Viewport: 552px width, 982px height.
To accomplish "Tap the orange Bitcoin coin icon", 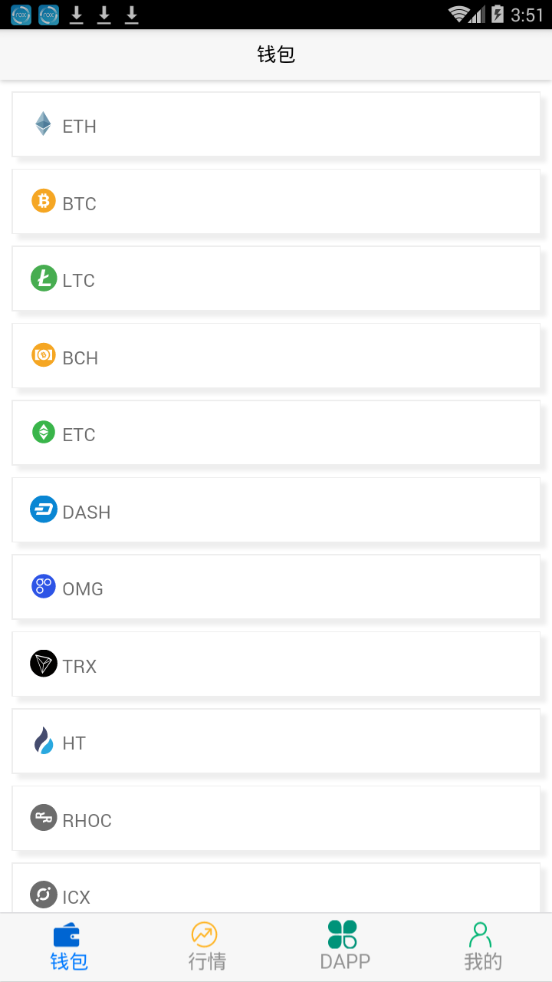I will (x=43, y=201).
